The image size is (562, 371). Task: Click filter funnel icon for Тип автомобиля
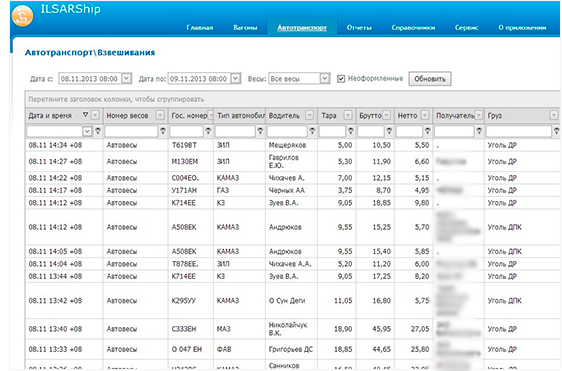coord(260,131)
